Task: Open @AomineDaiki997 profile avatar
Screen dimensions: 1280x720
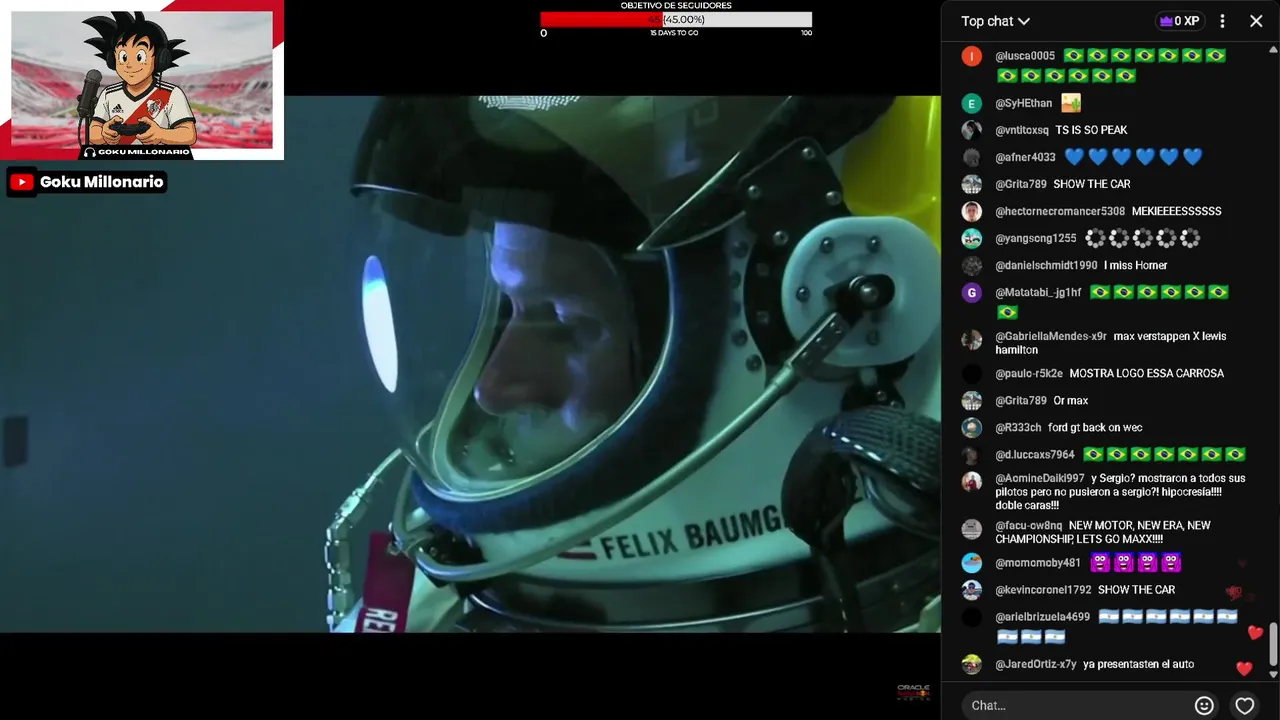Action: click(972, 481)
